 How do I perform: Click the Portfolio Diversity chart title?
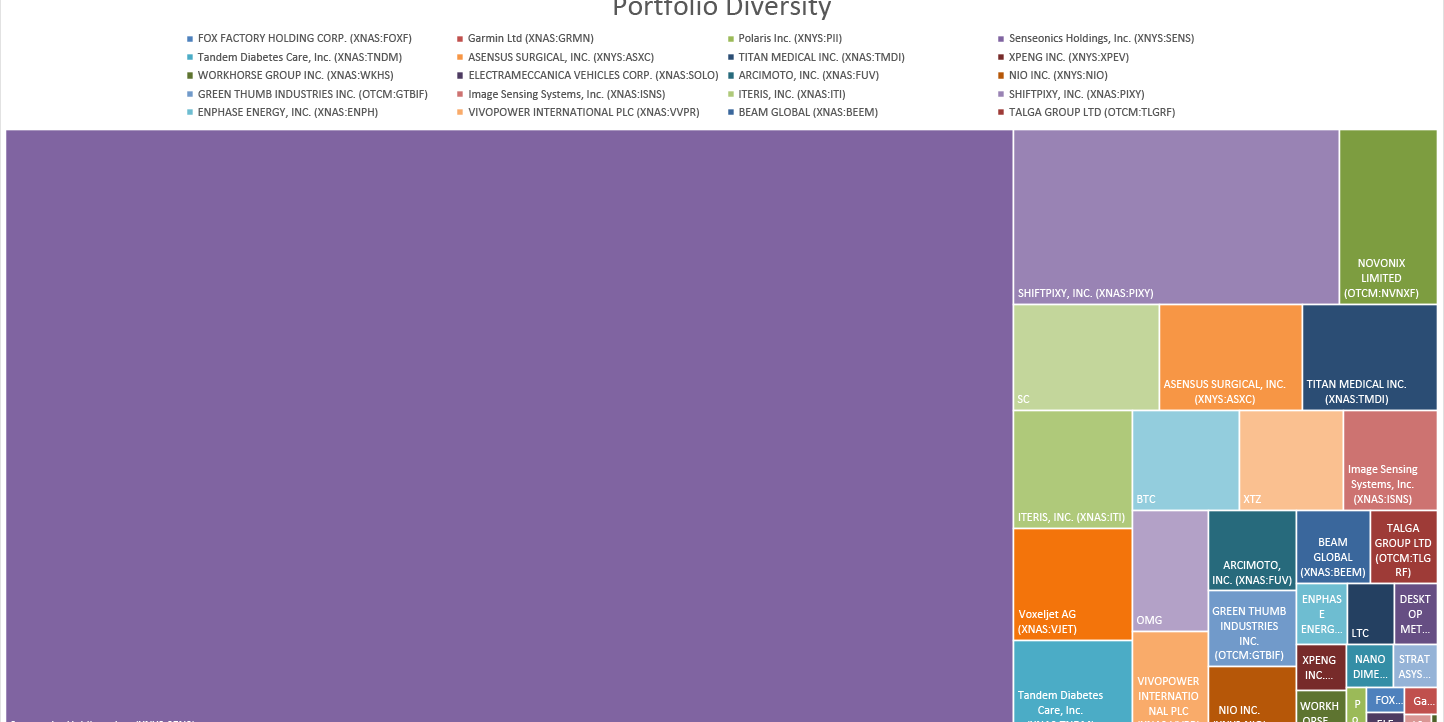click(721, 9)
